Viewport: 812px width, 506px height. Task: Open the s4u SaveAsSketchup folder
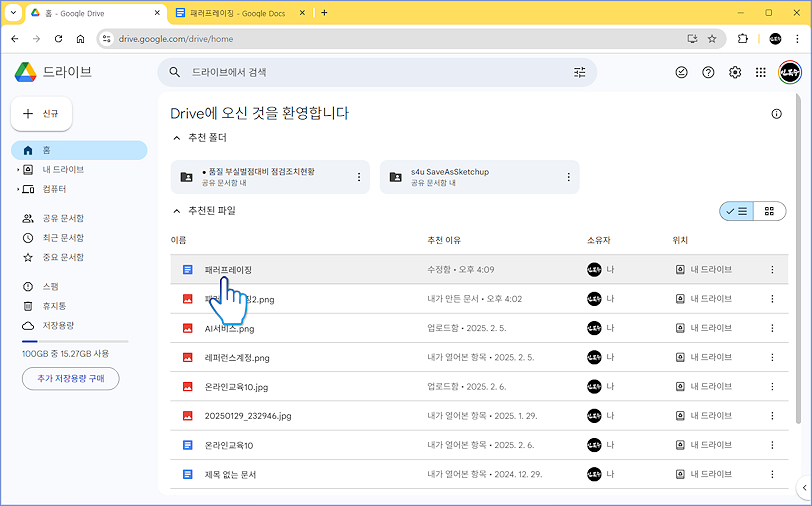point(480,177)
